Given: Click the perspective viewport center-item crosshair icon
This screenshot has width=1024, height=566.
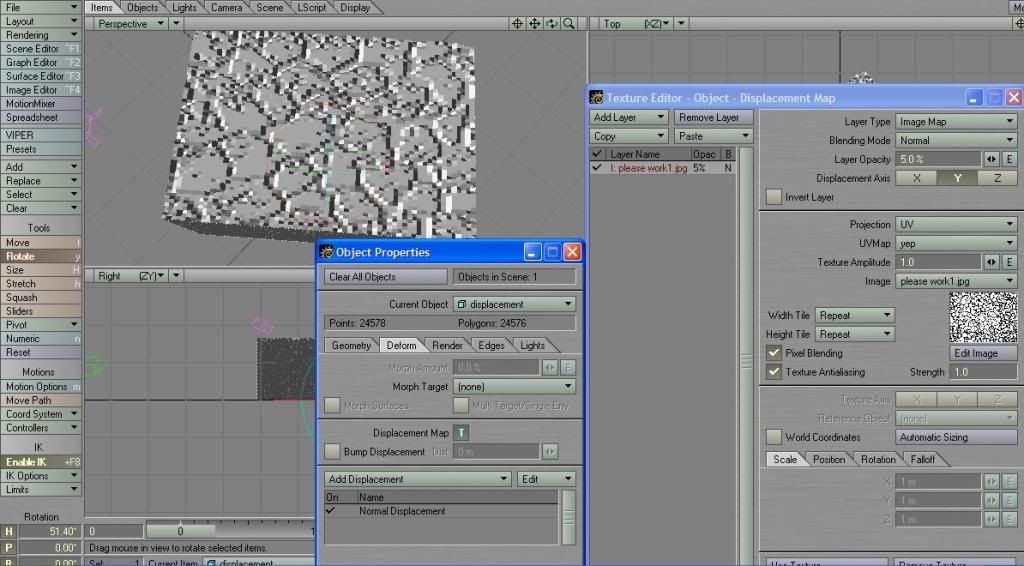Looking at the screenshot, I should [x=517, y=23].
